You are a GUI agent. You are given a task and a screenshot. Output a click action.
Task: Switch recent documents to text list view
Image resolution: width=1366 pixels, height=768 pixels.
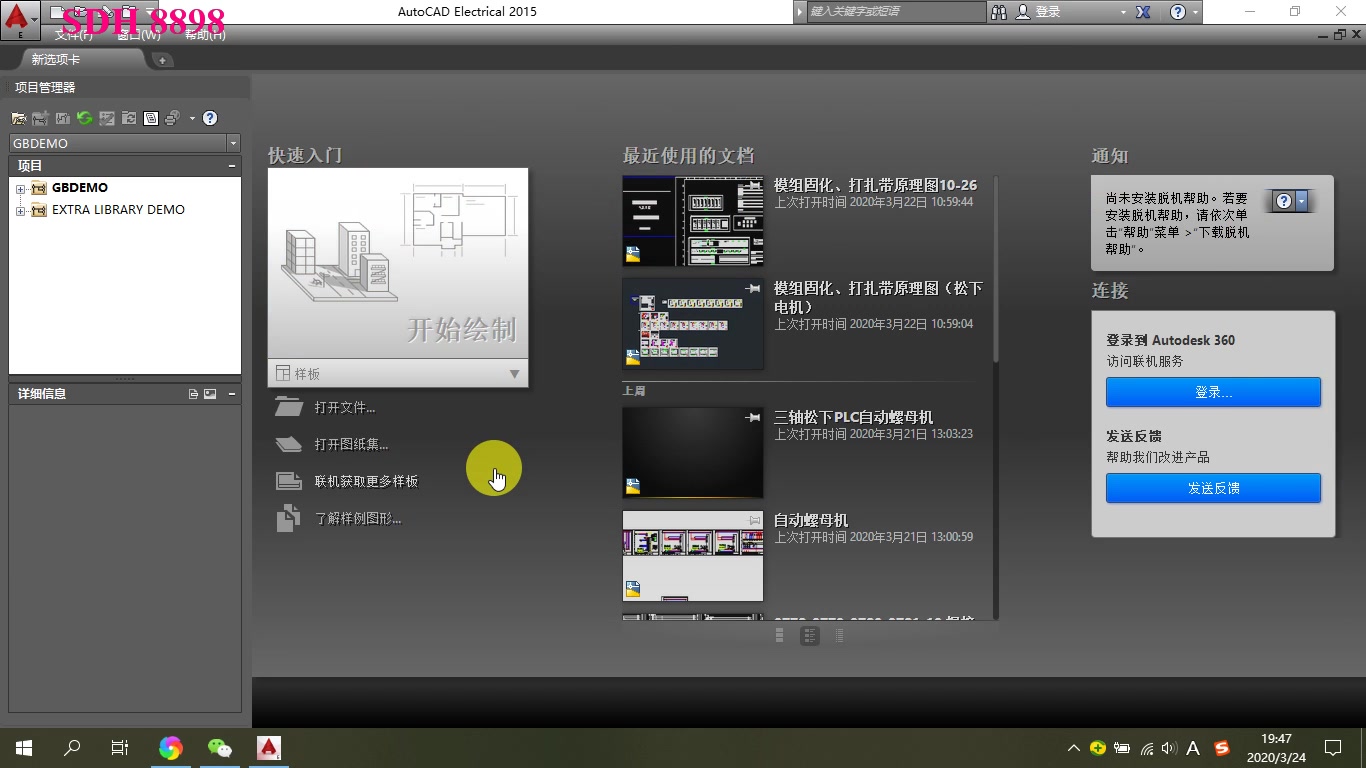pos(840,635)
